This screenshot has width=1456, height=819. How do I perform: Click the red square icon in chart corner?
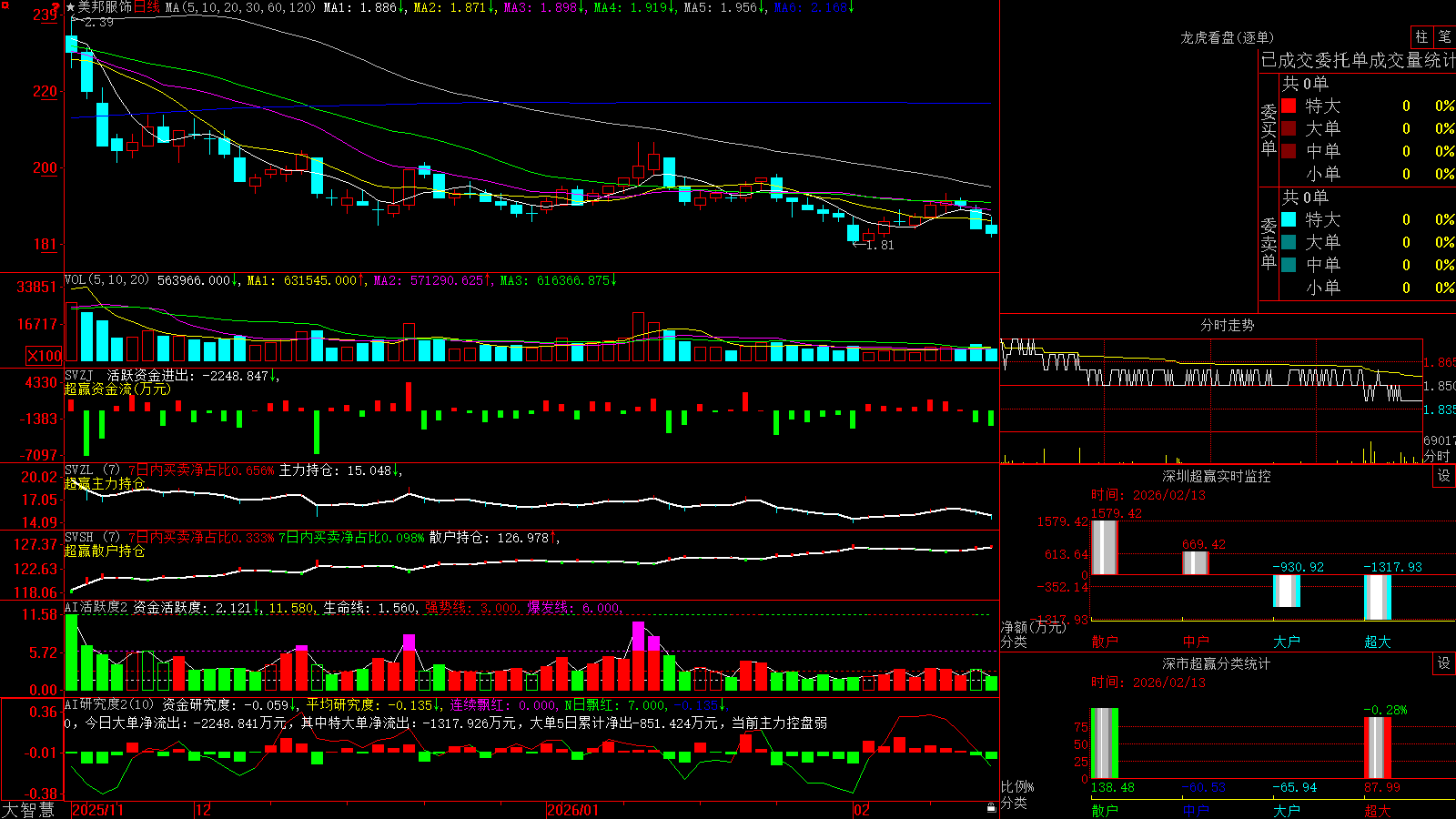point(4,5)
